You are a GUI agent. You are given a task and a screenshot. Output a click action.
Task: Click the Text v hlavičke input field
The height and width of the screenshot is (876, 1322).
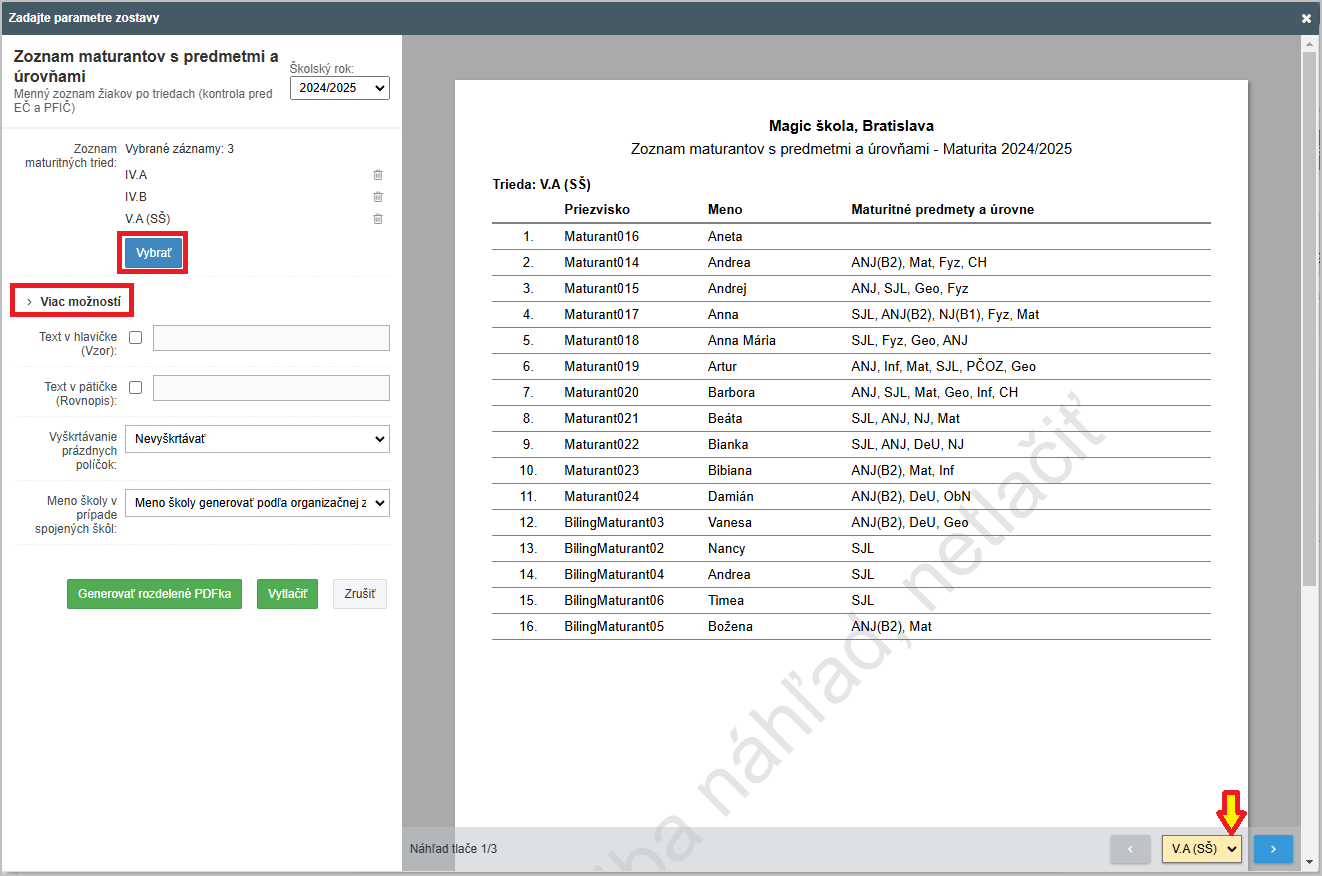coord(271,338)
